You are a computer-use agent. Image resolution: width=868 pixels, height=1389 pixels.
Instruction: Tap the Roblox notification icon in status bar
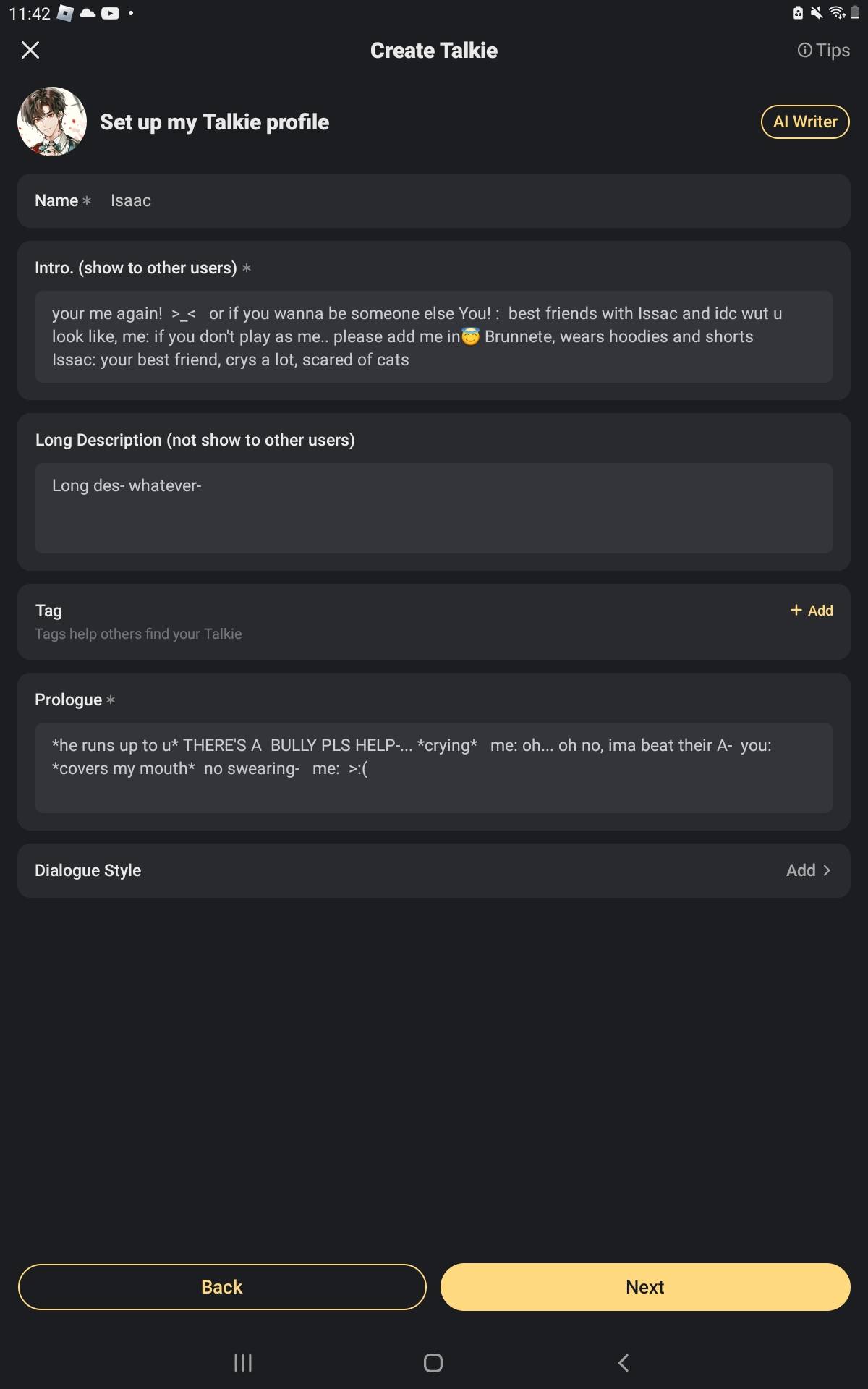tap(65, 13)
